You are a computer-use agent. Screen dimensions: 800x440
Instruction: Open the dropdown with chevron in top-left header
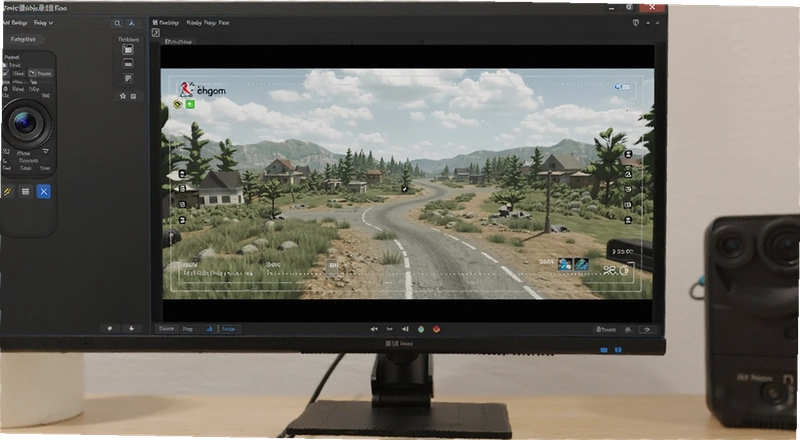(x=43, y=23)
